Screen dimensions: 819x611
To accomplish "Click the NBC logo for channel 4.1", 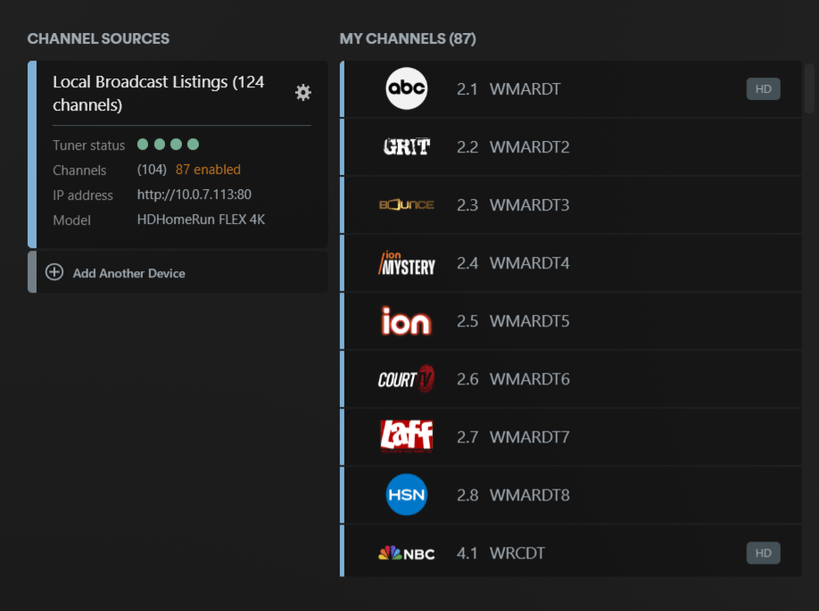I will (406, 553).
